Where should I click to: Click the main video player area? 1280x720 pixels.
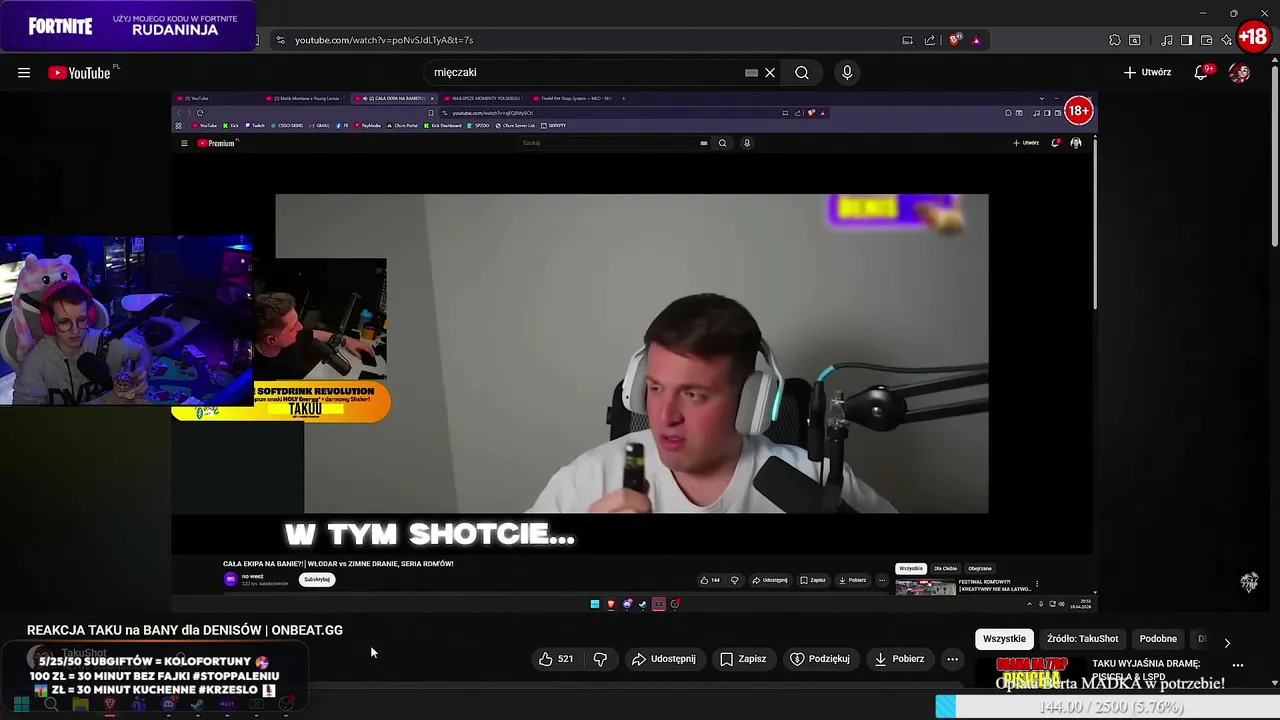632,350
